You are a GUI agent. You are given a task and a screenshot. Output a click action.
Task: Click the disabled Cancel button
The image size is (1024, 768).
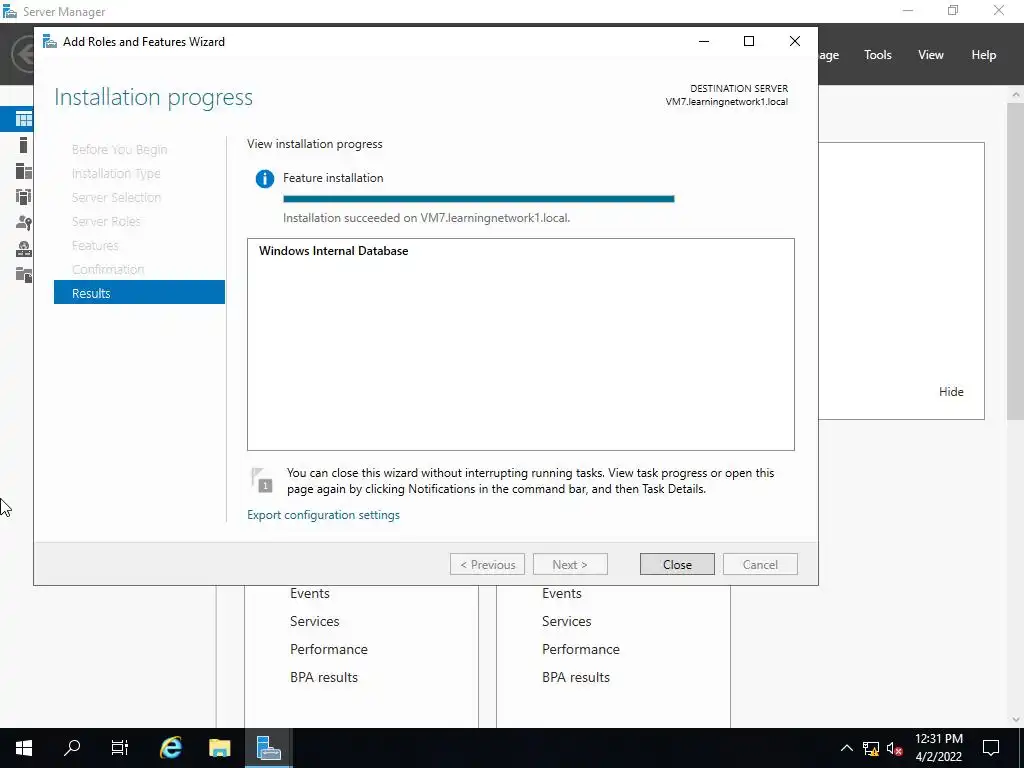tap(760, 565)
